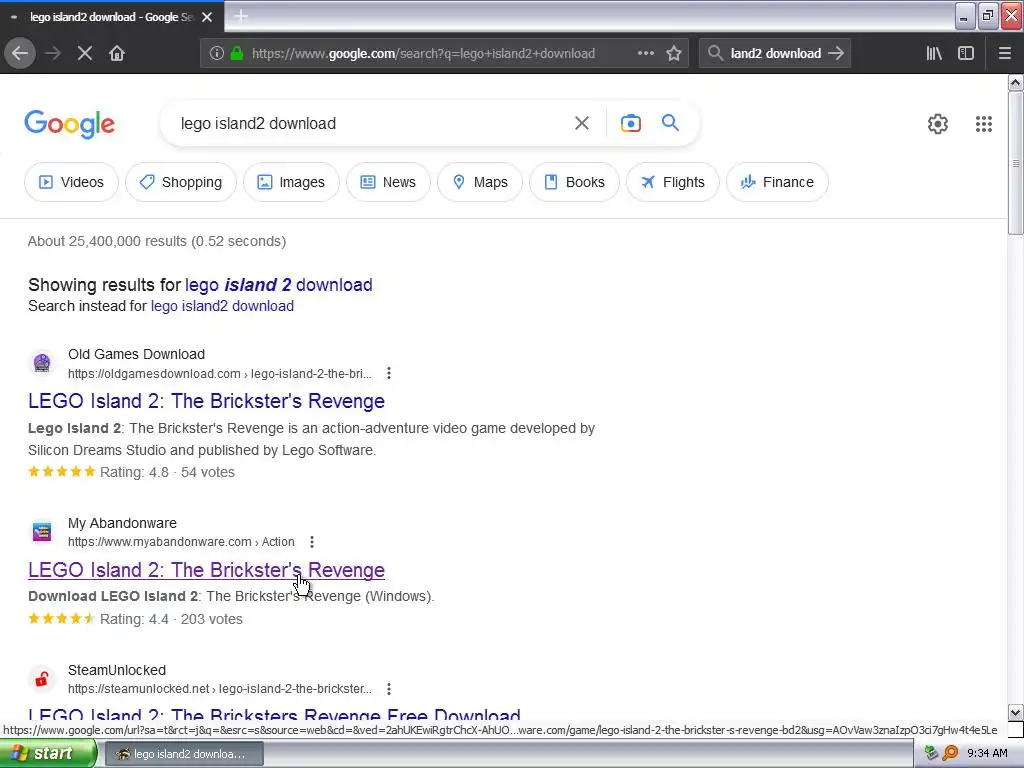Click the Google logo
The height and width of the screenshot is (768, 1024).
70,124
